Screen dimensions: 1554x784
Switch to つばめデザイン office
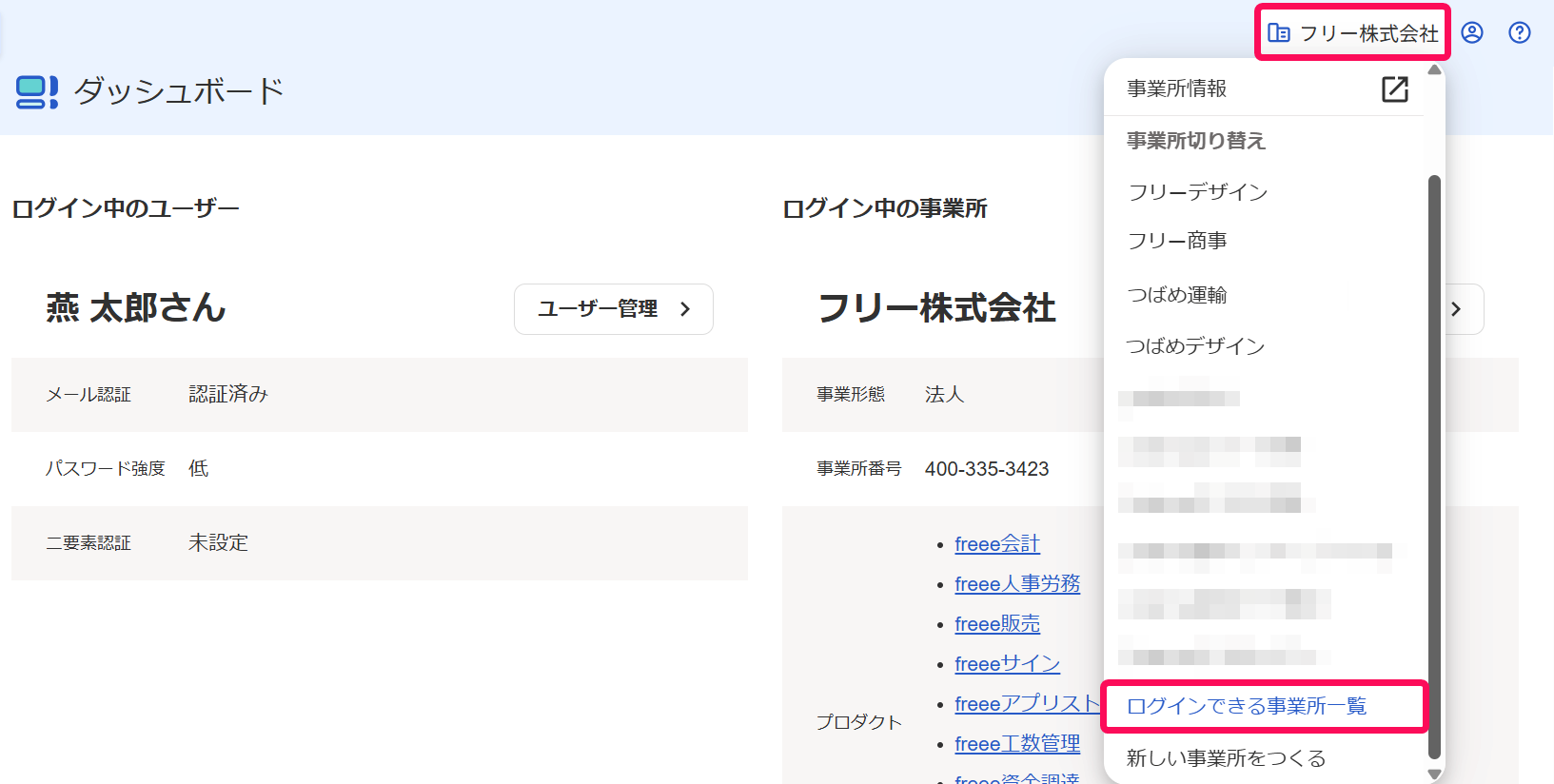point(1195,346)
